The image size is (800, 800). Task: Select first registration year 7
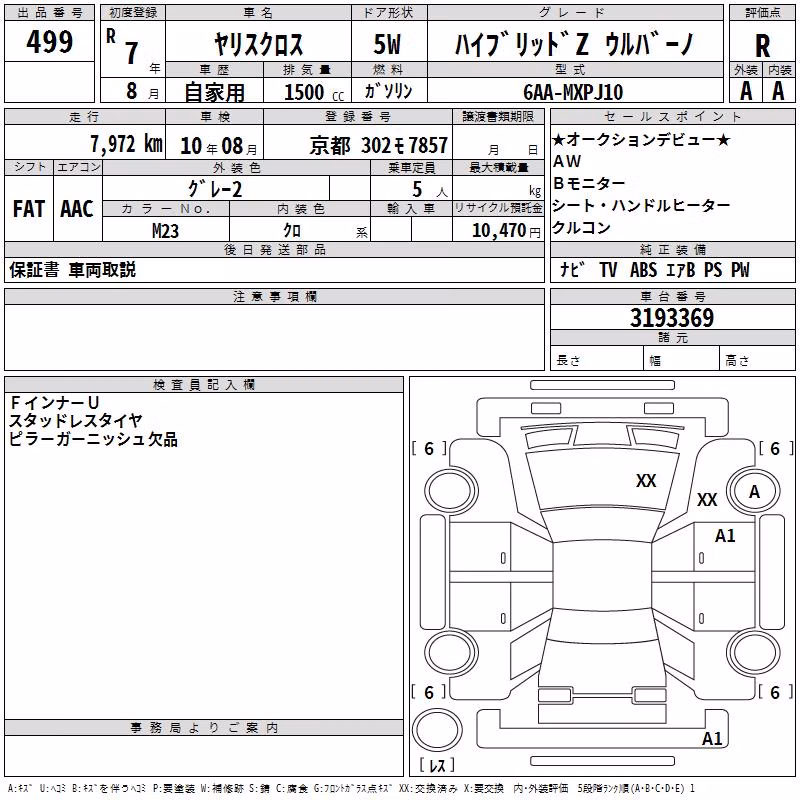click(x=132, y=53)
